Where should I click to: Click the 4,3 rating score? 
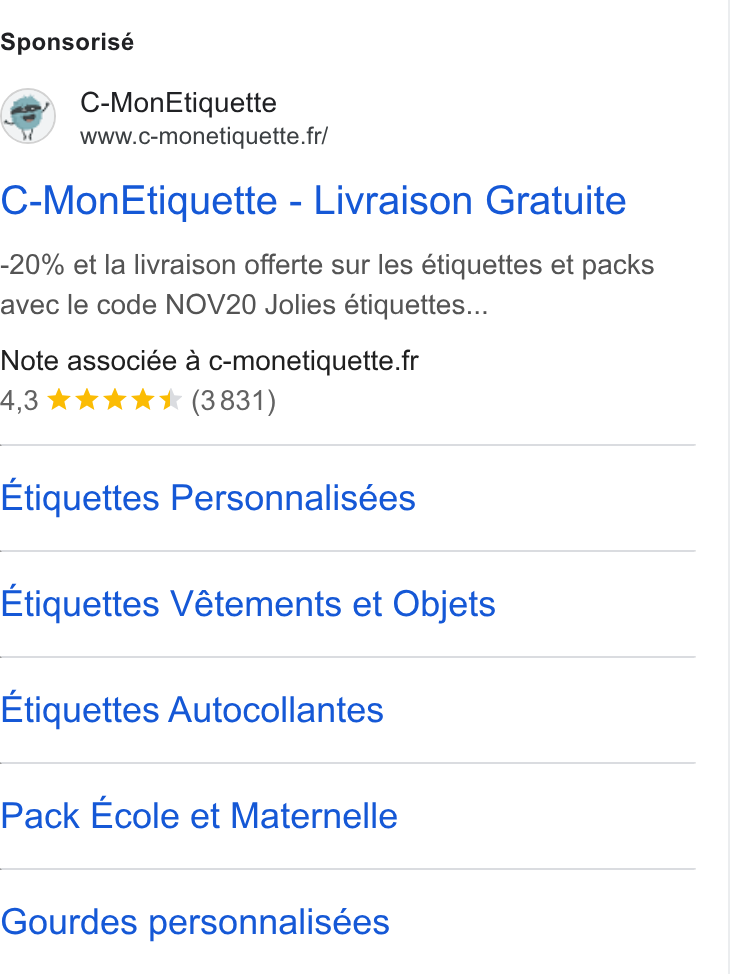(x=19, y=401)
